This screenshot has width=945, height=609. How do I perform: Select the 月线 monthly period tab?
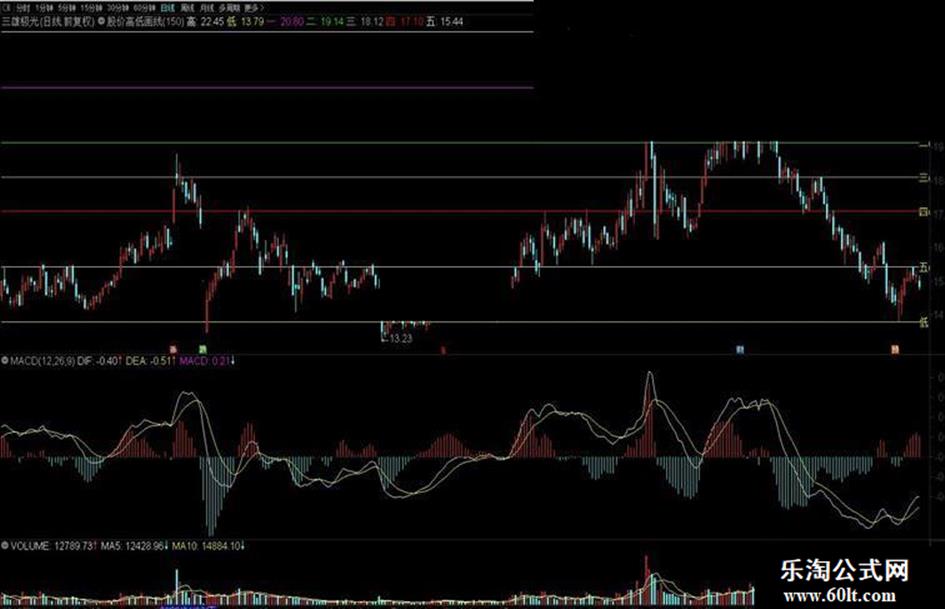coord(207,8)
